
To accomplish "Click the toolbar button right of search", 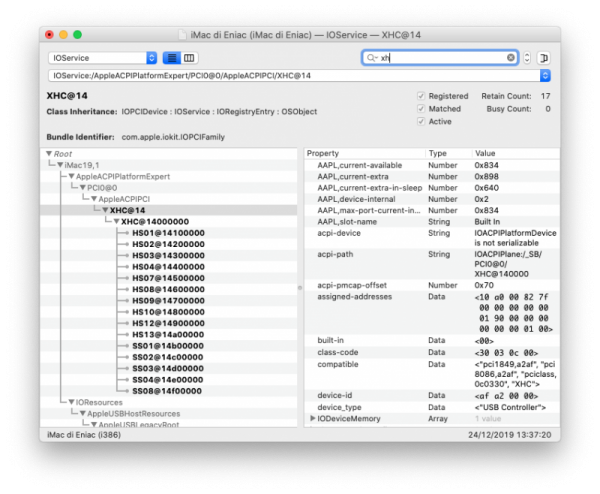I will pos(543,58).
